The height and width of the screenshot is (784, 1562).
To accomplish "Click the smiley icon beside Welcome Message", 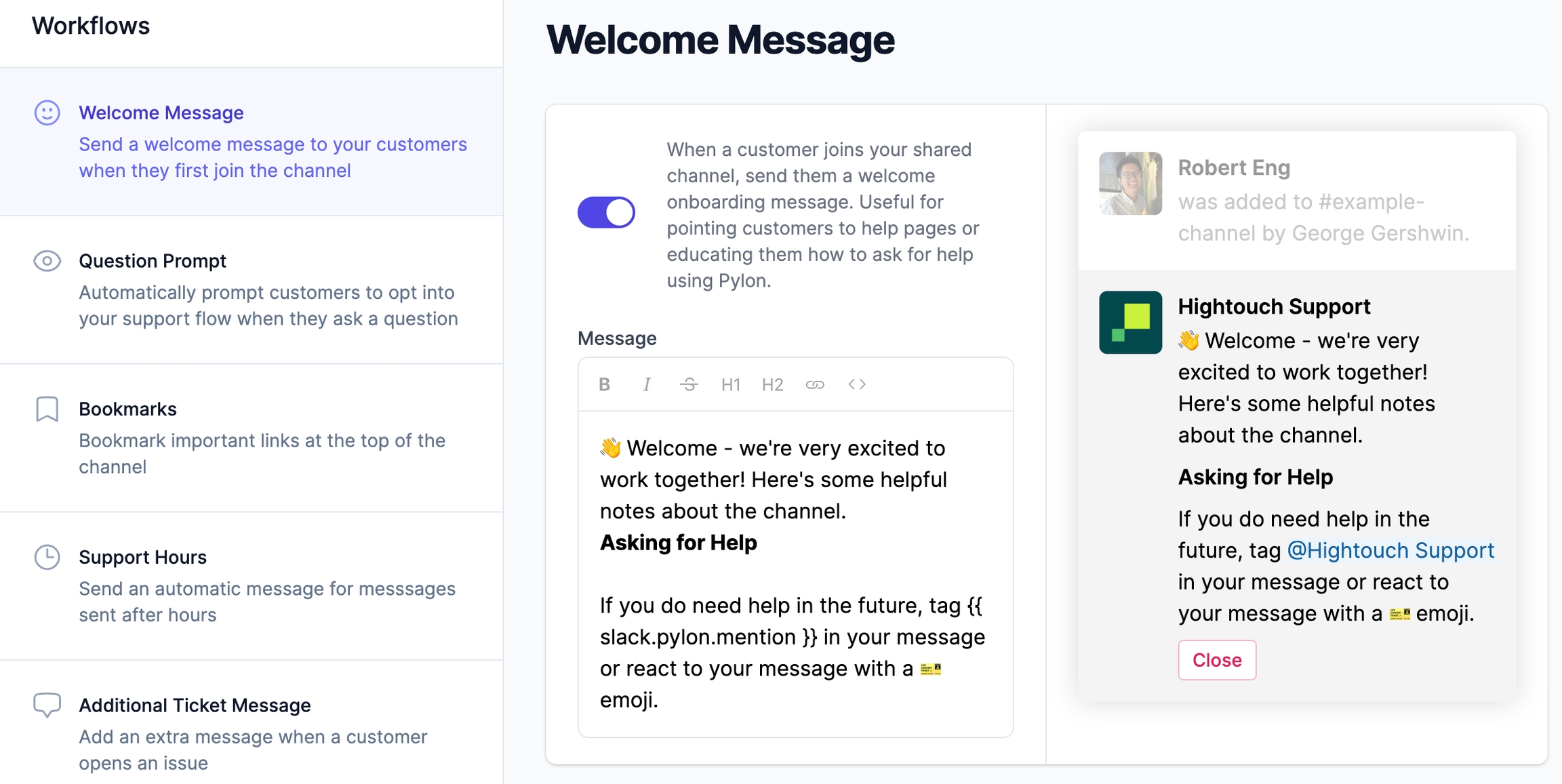I will coord(47,112).
